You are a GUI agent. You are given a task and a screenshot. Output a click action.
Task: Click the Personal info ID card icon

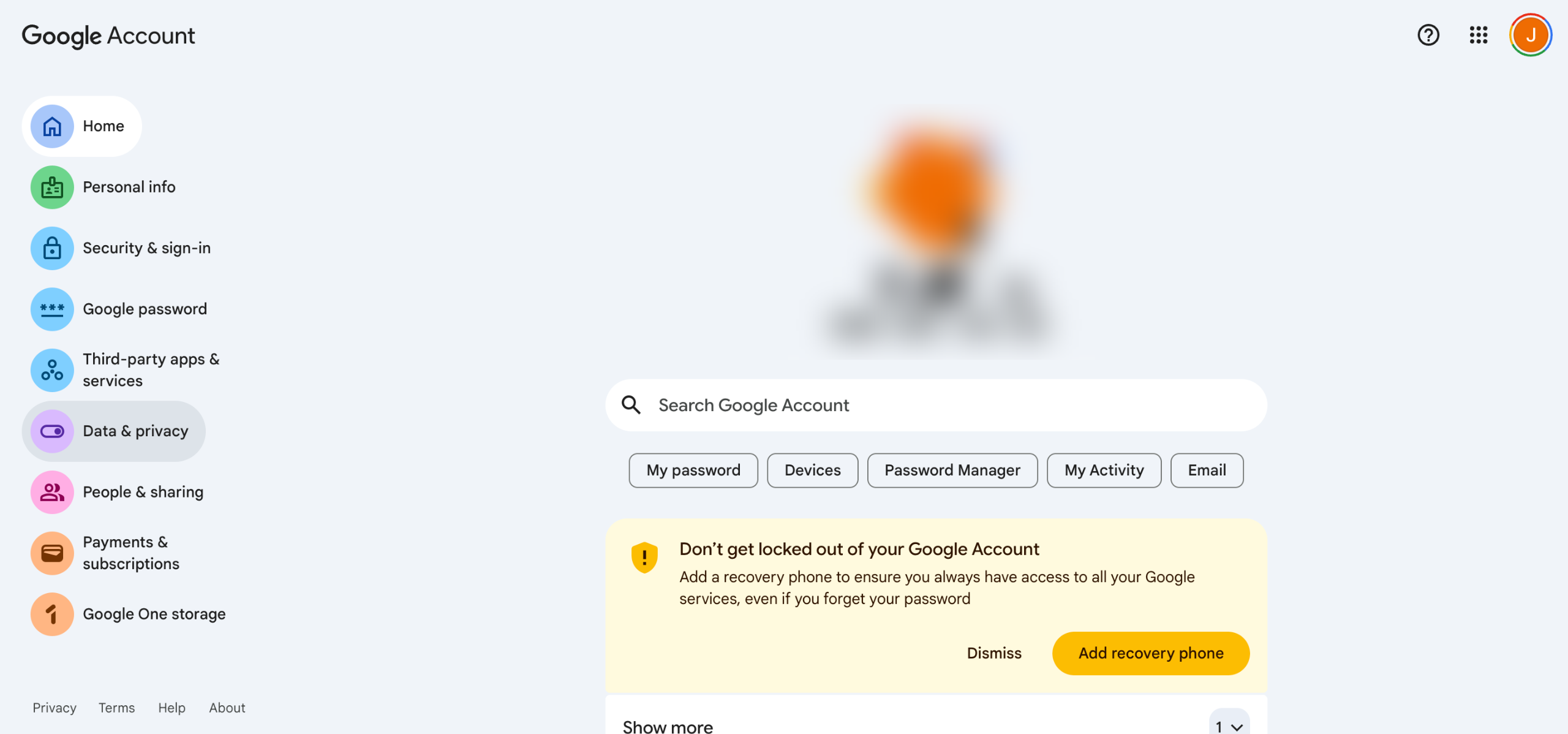[52, 187]
